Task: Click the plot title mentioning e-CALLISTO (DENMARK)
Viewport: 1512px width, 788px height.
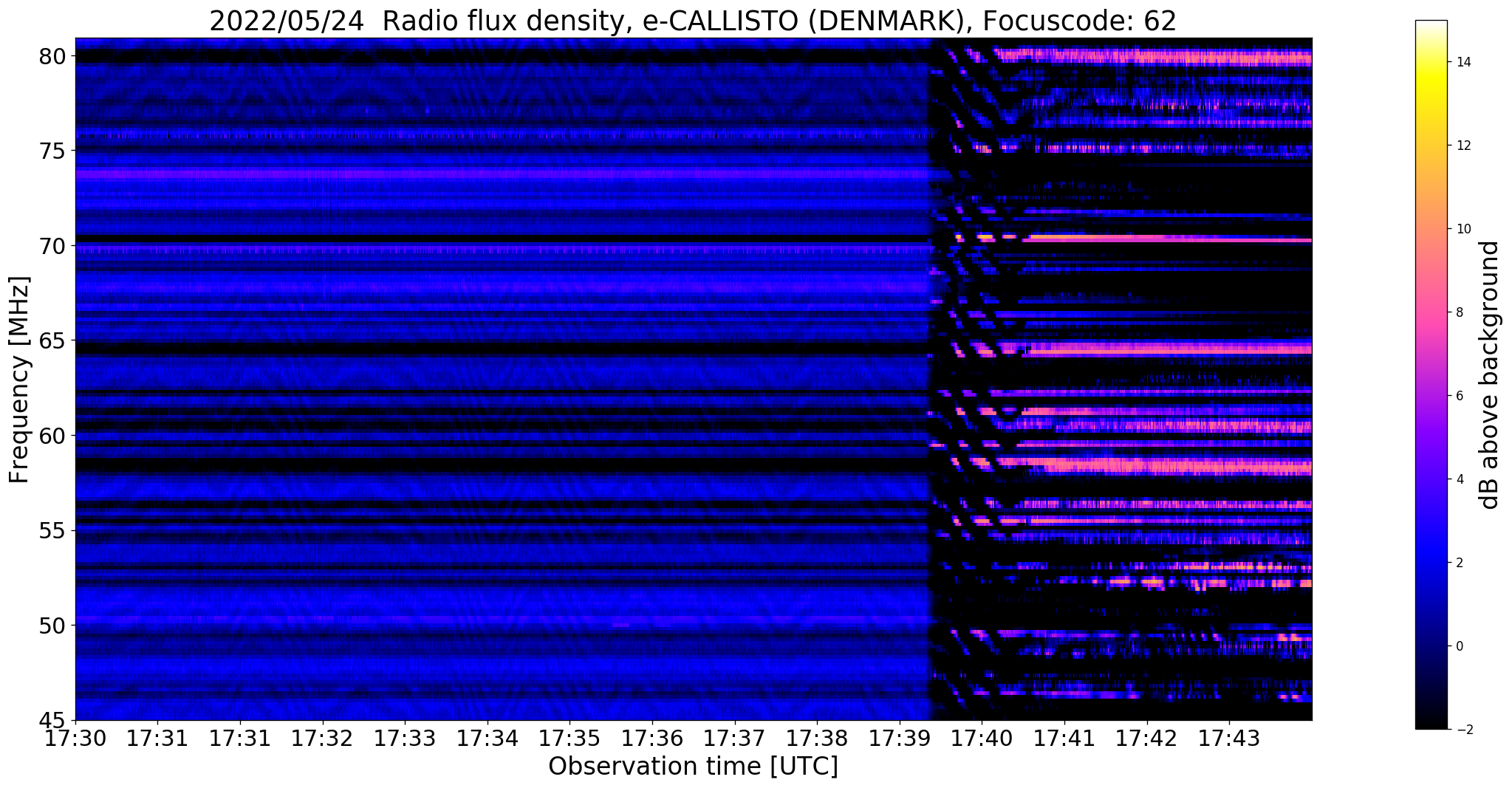Action: [693, 20]
